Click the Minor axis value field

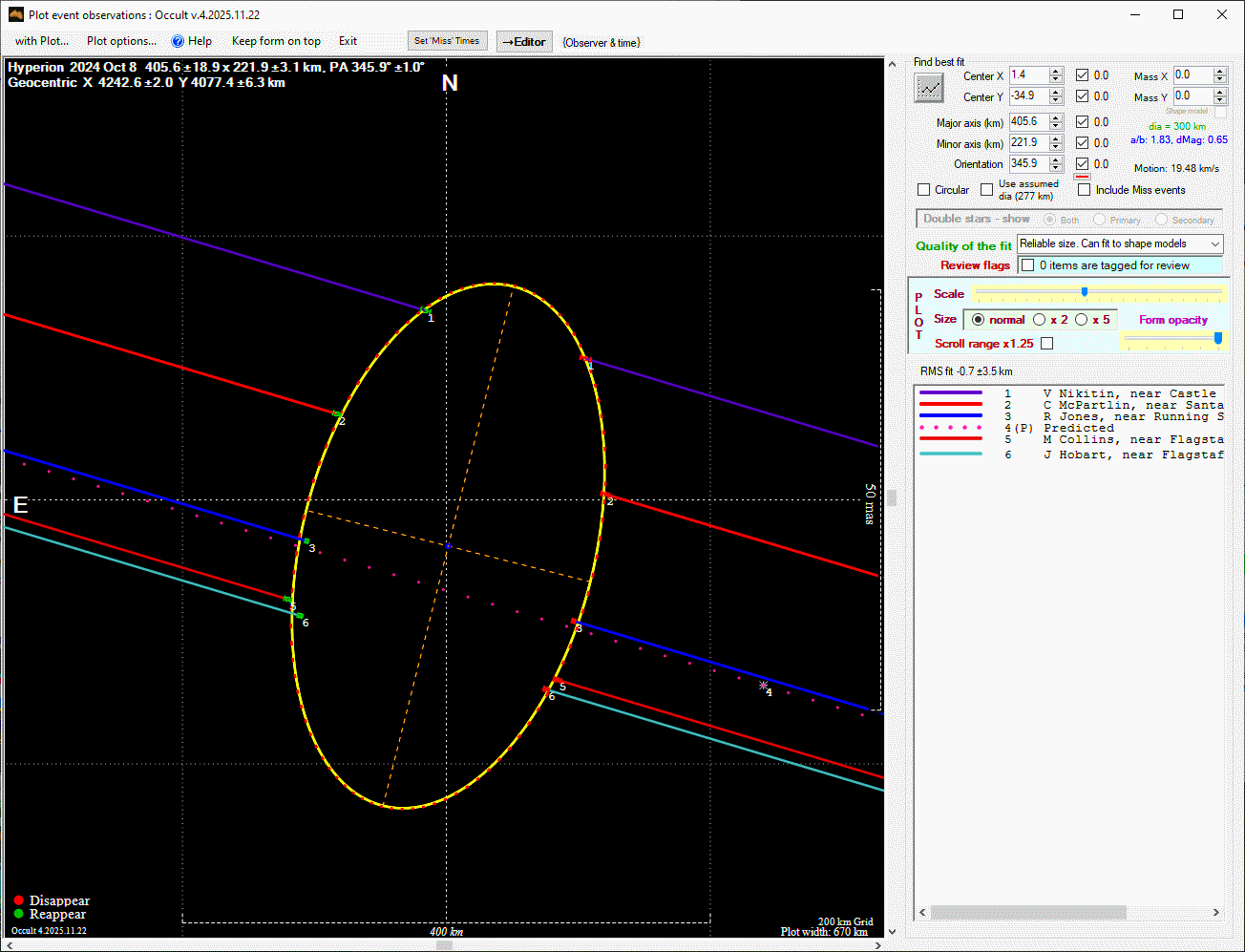pos(1027,143)
